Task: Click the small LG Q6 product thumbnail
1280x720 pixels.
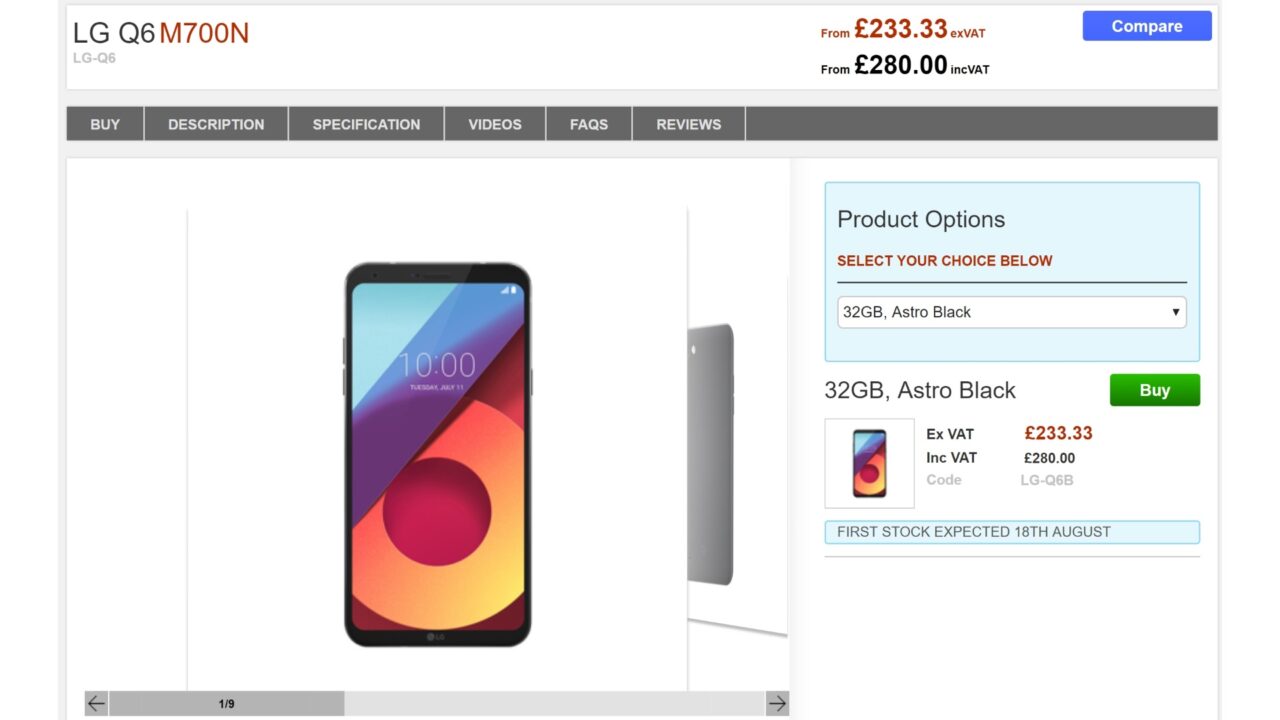Action: pos(869,463)
